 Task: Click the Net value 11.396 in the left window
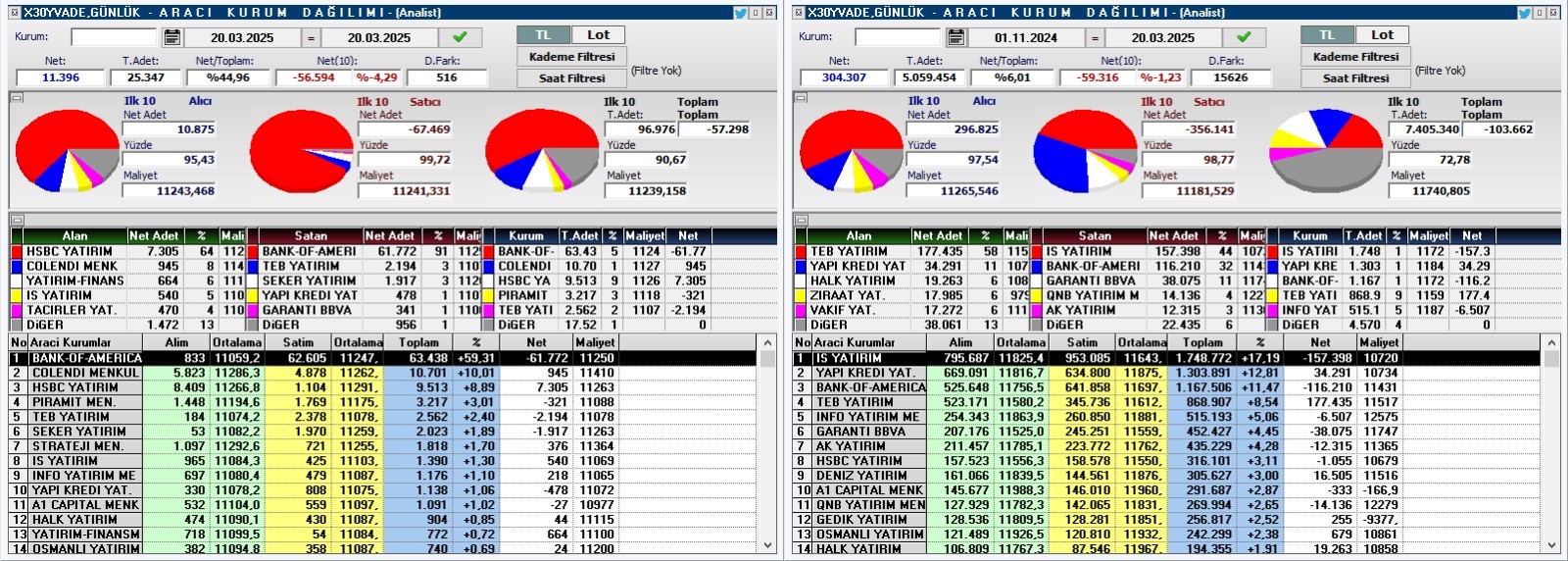[61, 77]
